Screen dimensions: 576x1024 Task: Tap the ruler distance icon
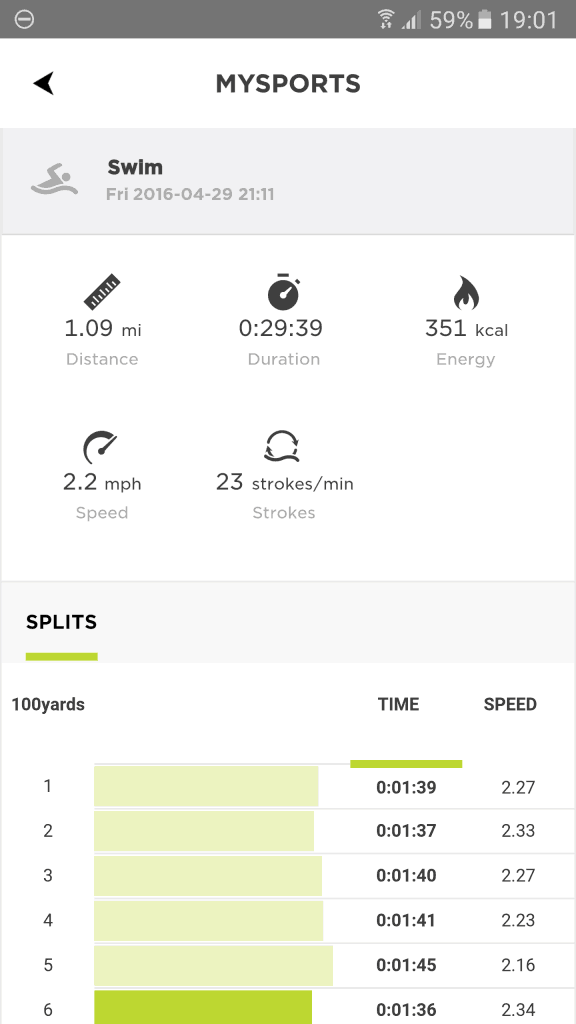tap(103, 291)
